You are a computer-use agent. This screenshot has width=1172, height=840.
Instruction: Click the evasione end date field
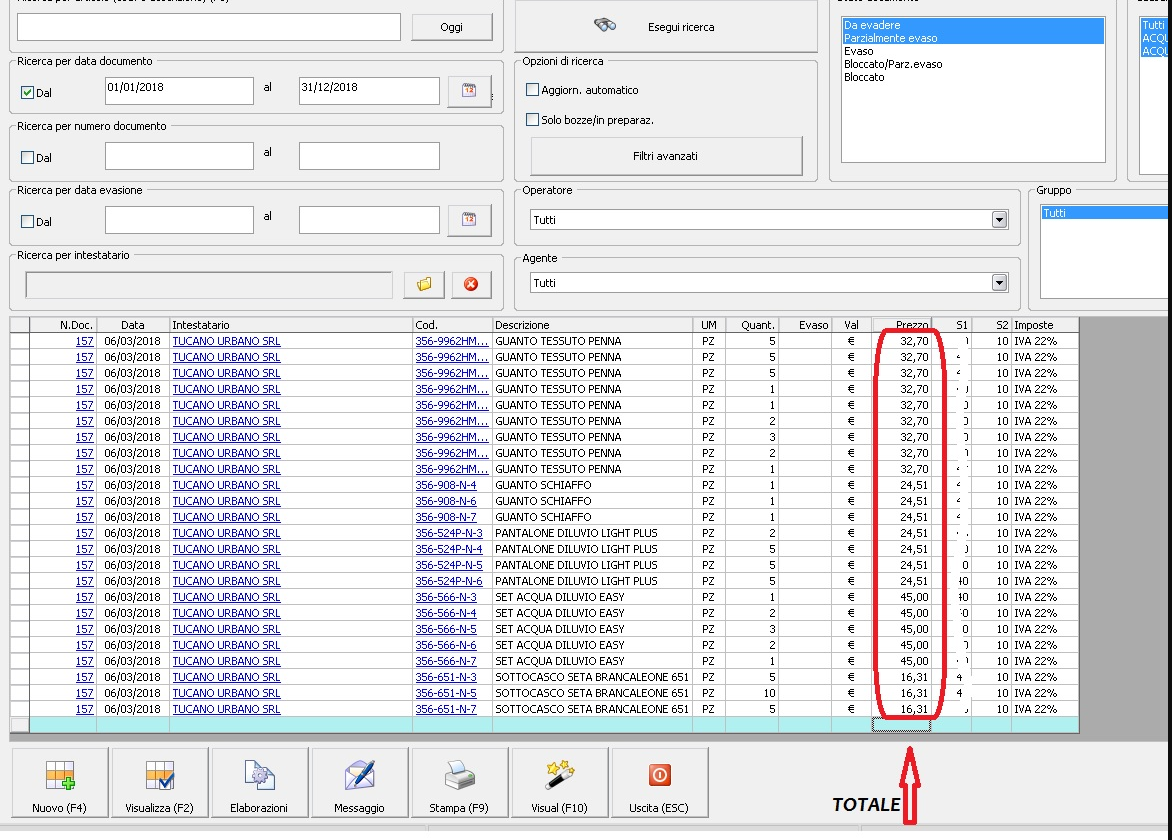[369, 220]
